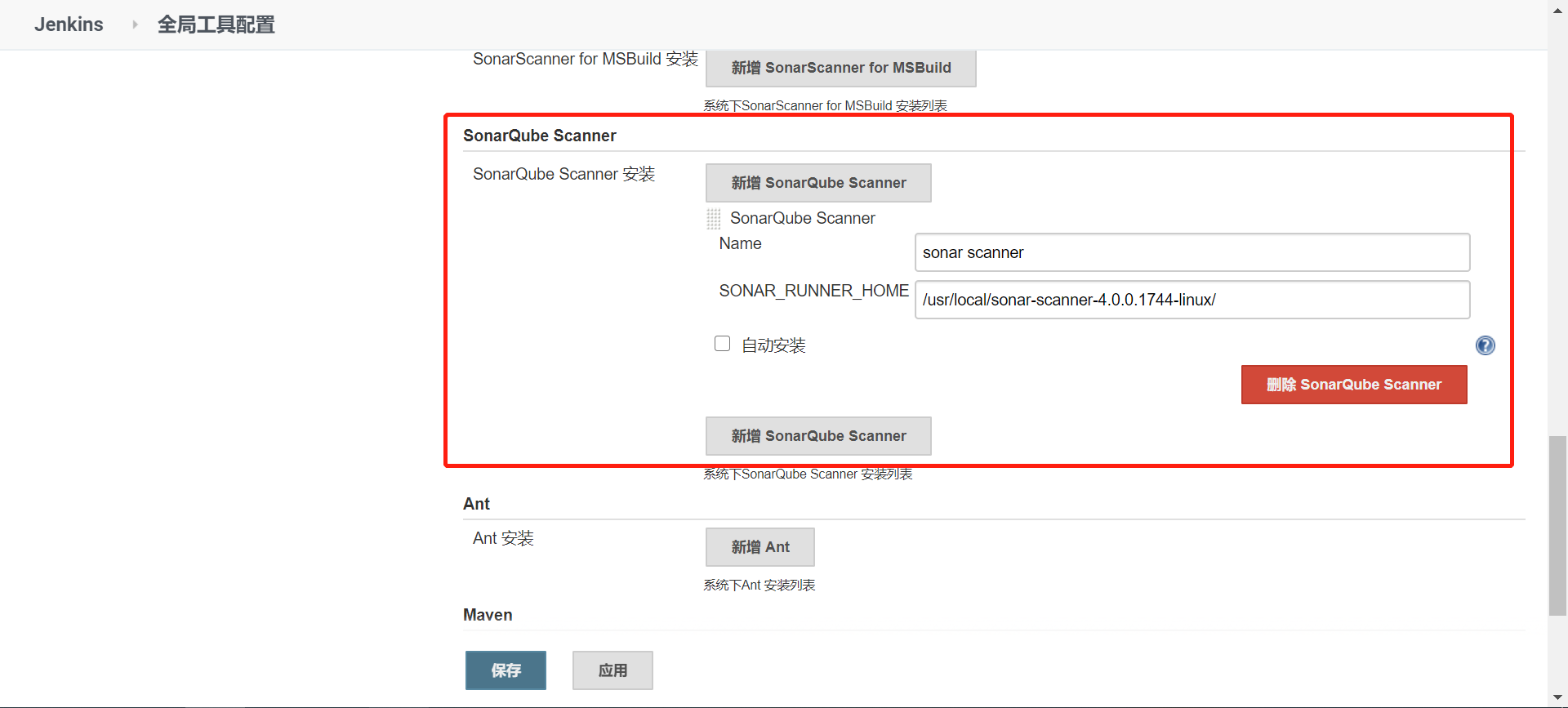
Task: Go to the Jenkins breadcrumb link
Action: click(x=69, y=24)
